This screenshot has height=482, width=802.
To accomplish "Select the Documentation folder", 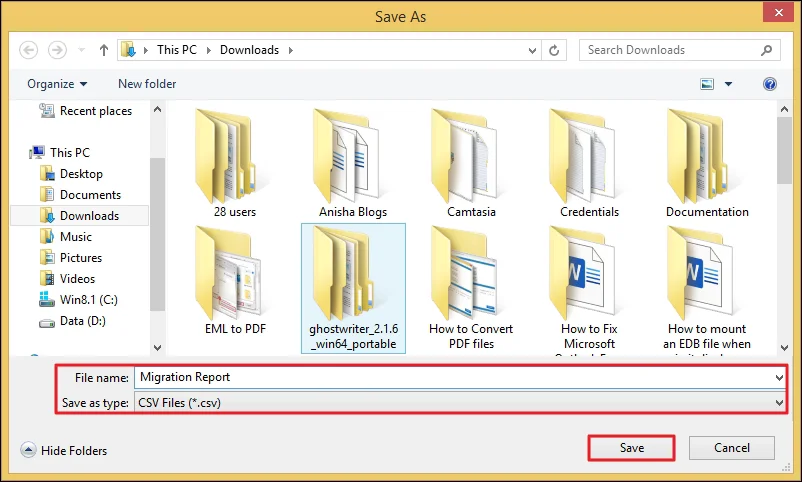I will [x=707, y=163].
